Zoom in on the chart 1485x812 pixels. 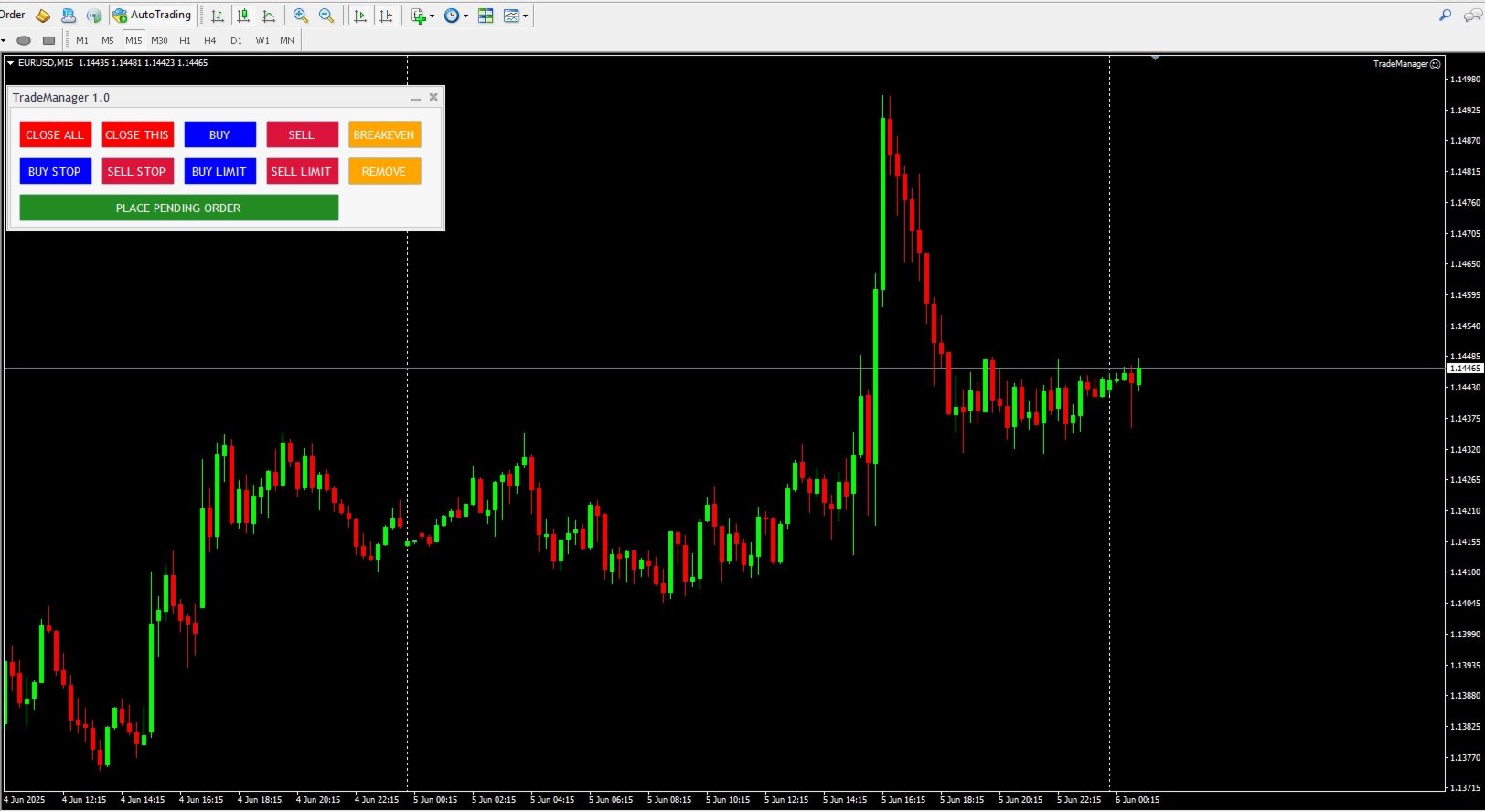pyautogui.click(x=301, y=16)
